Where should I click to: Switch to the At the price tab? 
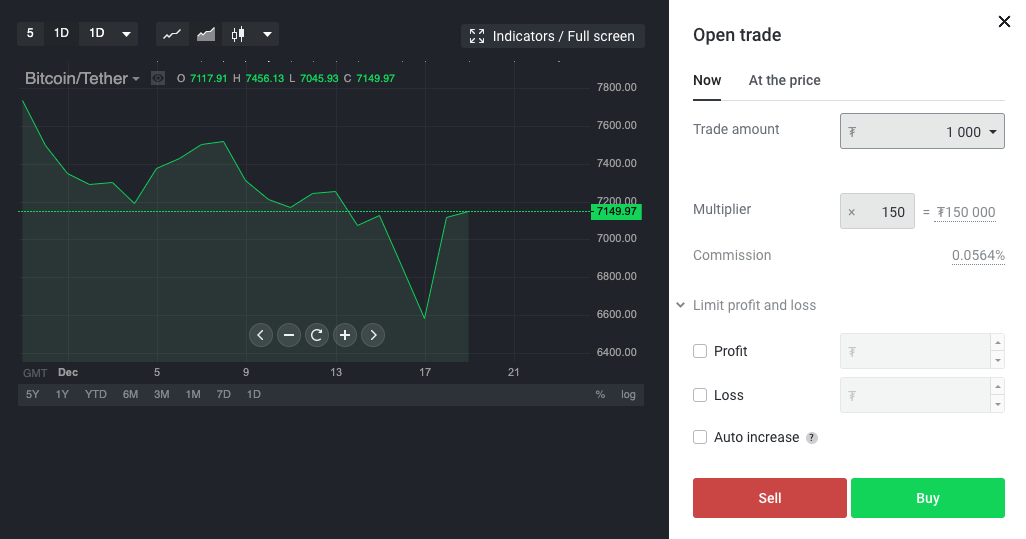[784, 80]
